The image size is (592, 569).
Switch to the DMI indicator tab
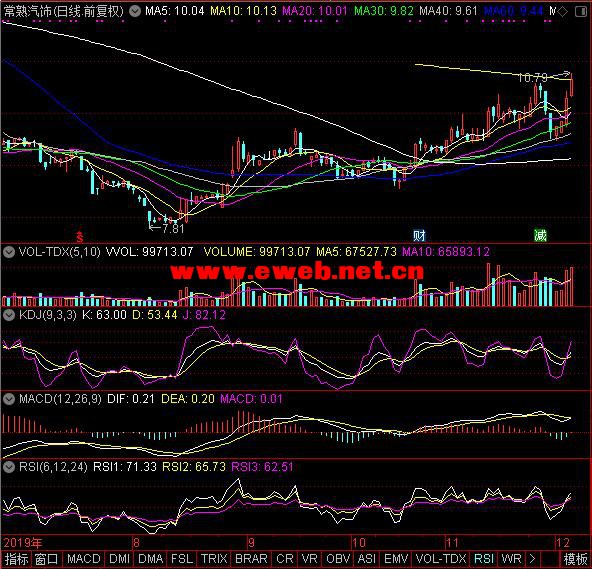click(x=119, y=559)
